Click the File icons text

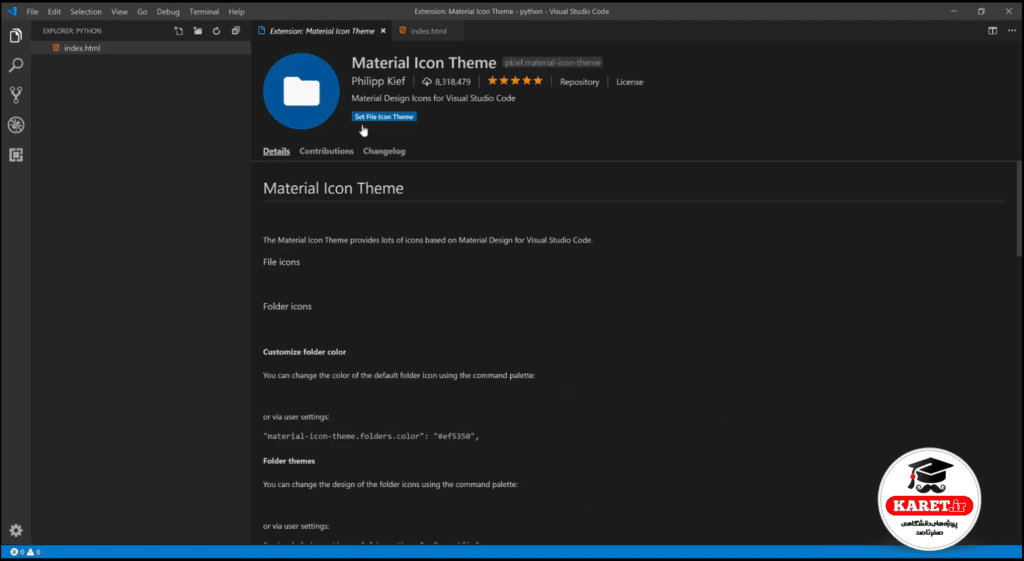pyautogui.click(x=281, y=262)
